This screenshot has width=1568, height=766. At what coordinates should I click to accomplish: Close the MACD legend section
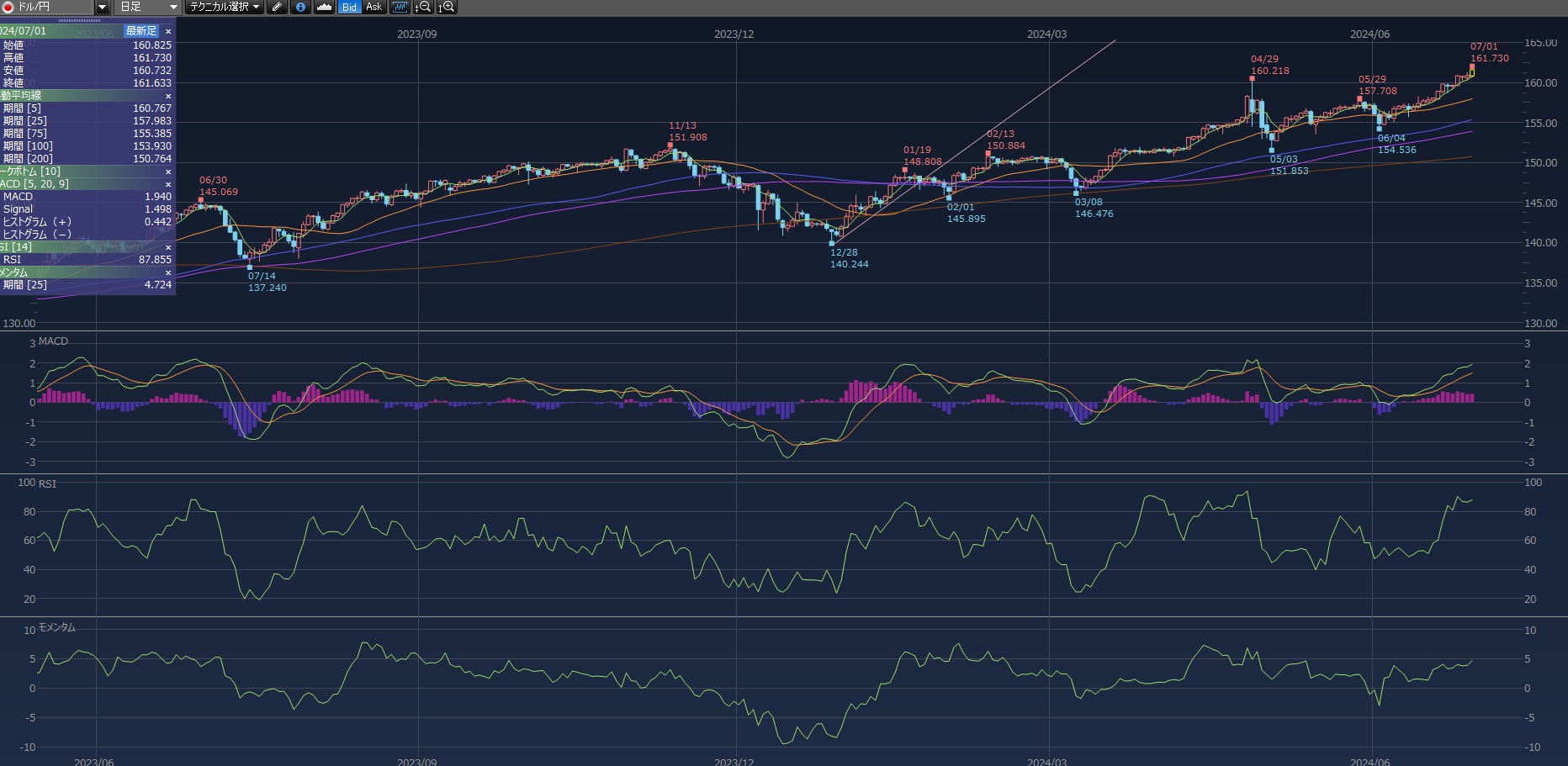coord(168,184)
